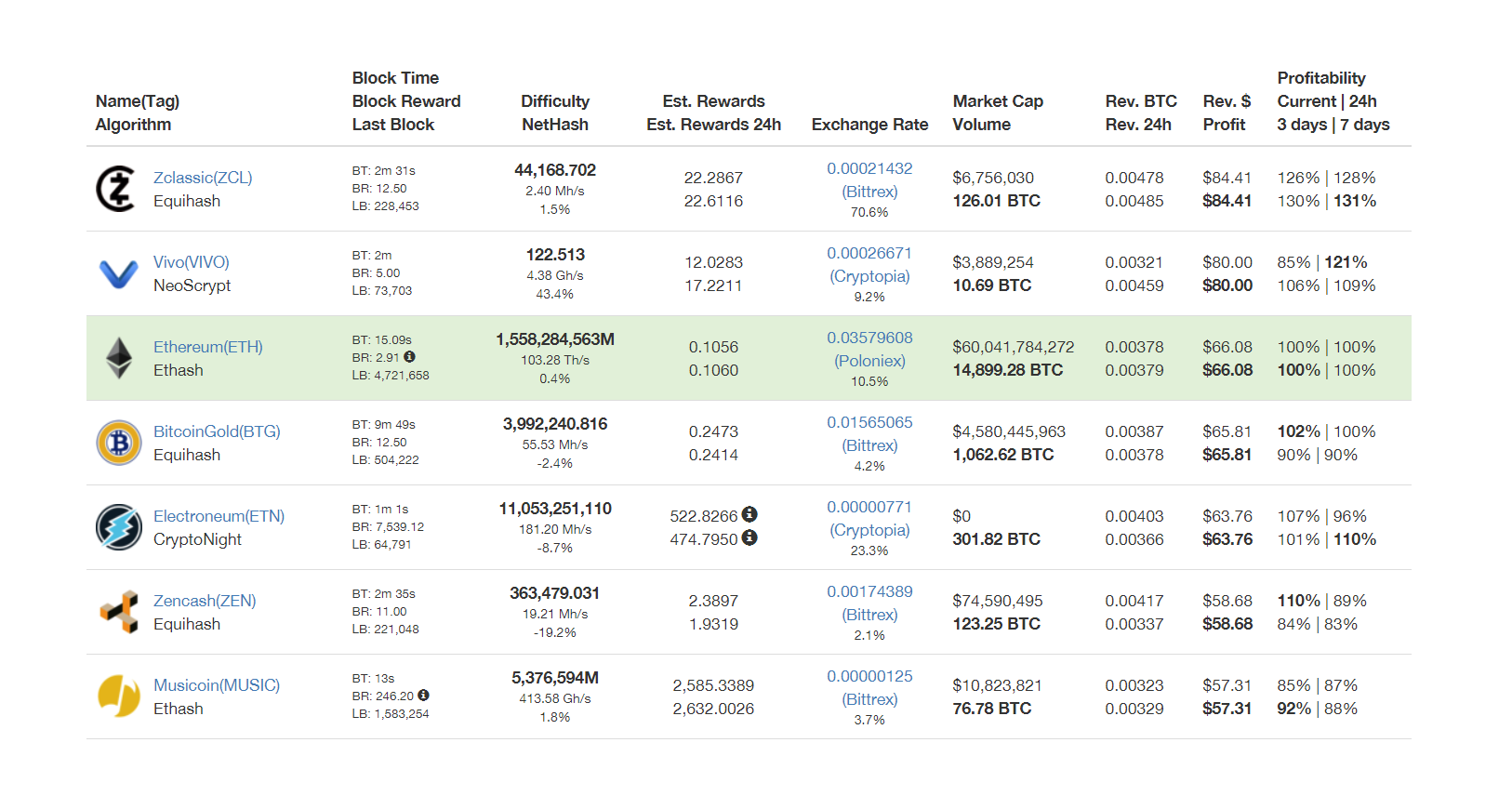1512x809 pixels.
Task: Click the Ethereum diamond logo
Action: pyautogui.click(x=119, y=358)
